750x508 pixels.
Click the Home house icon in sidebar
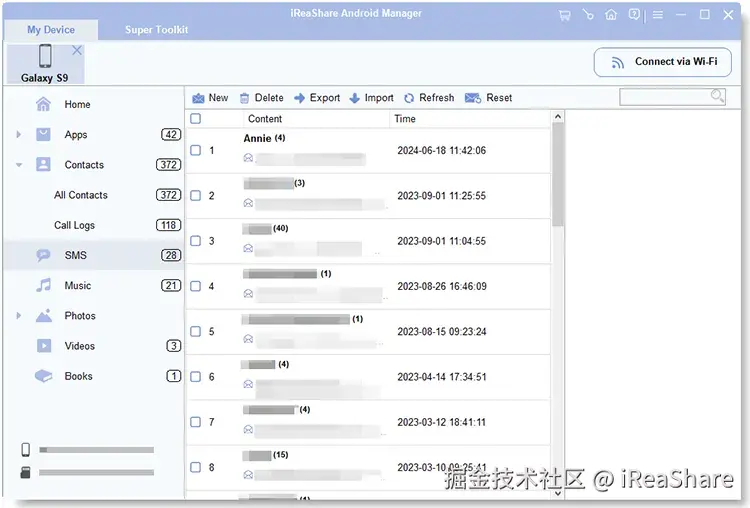(x=44, y=104)
